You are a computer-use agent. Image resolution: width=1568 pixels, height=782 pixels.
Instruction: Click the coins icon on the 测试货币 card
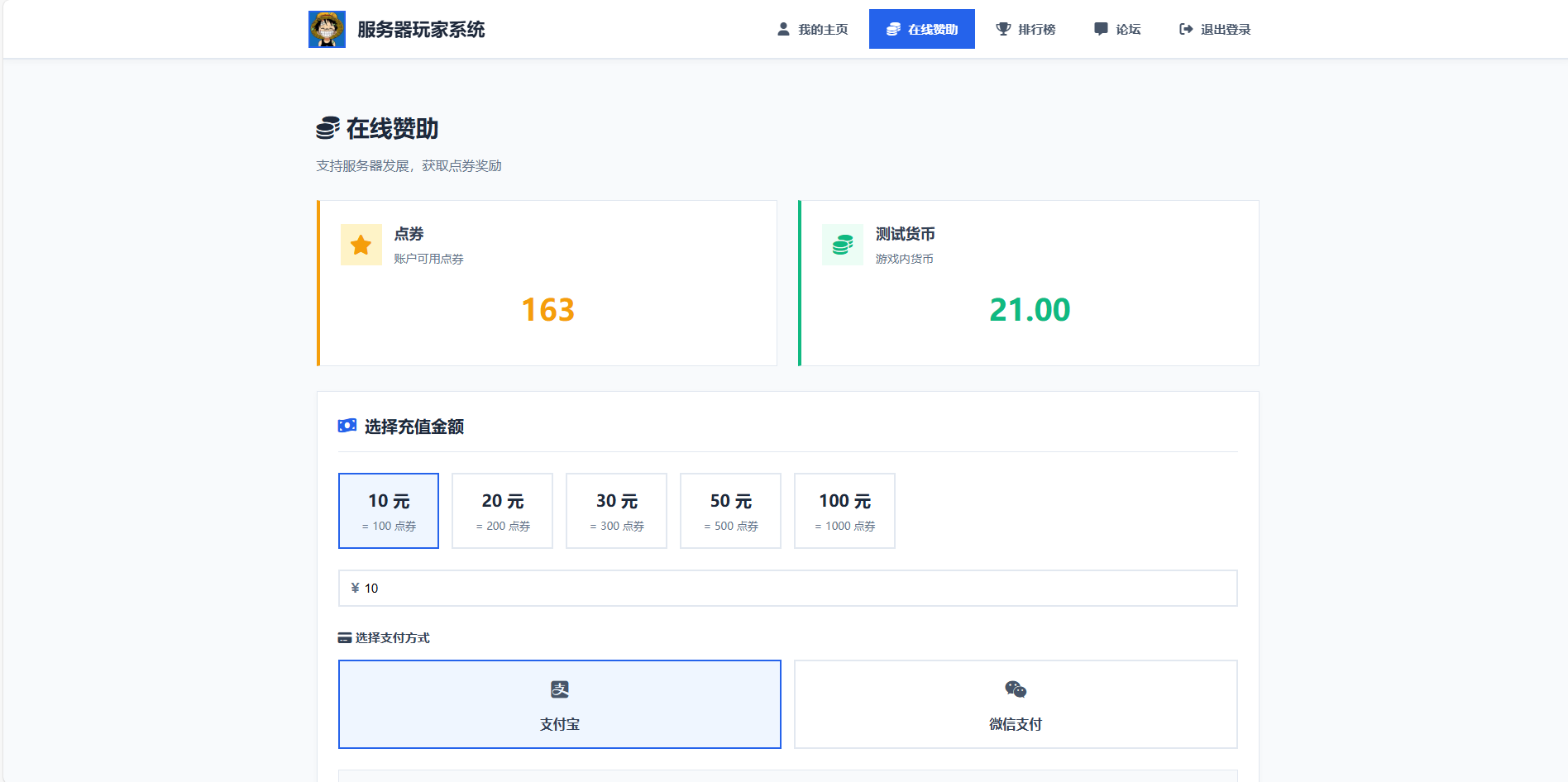pyautogui.click(x=842, y=245)
